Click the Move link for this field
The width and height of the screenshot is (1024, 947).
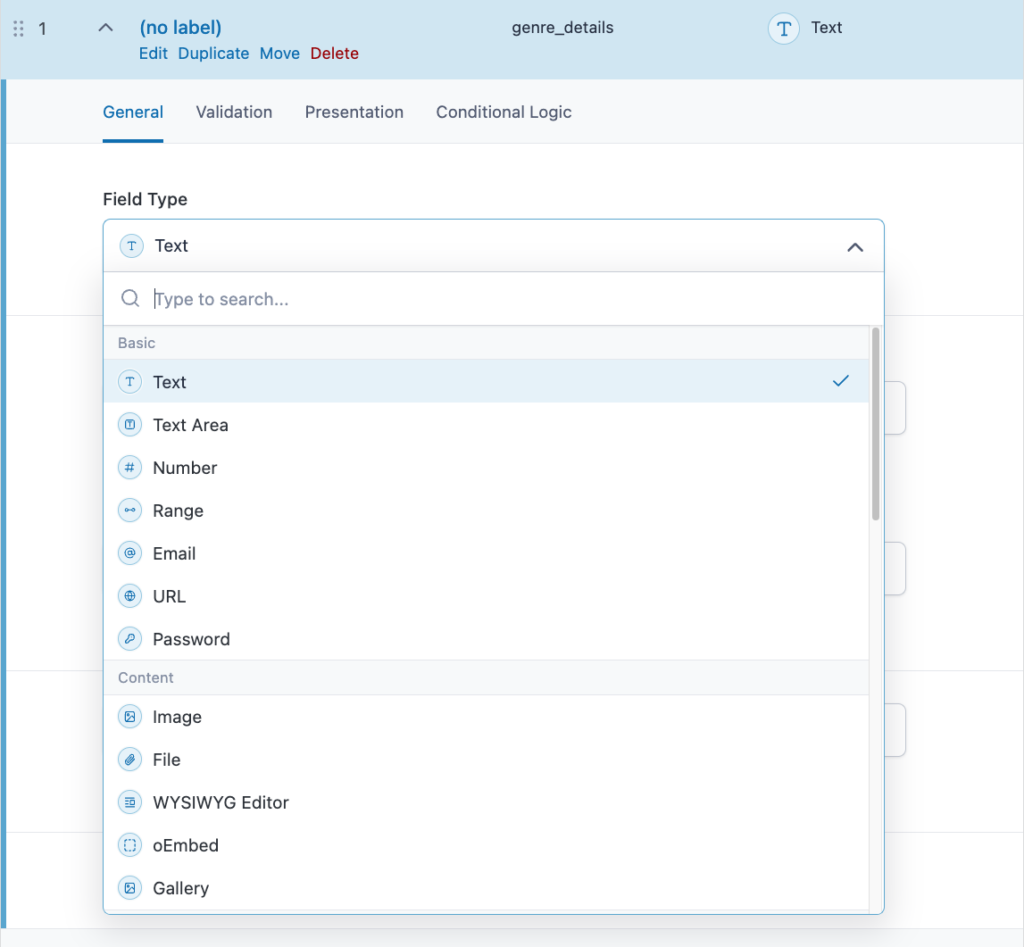click(279, 54)
